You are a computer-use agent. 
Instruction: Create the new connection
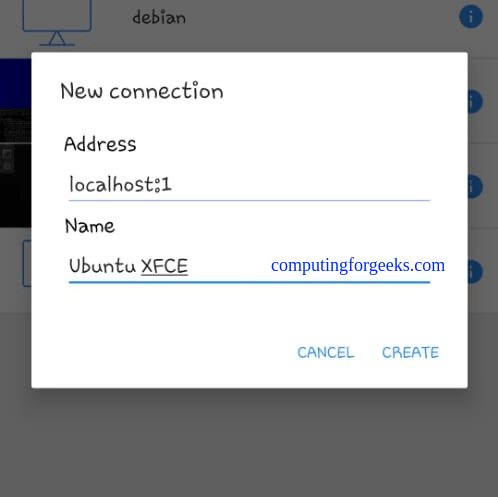(410, 352)
